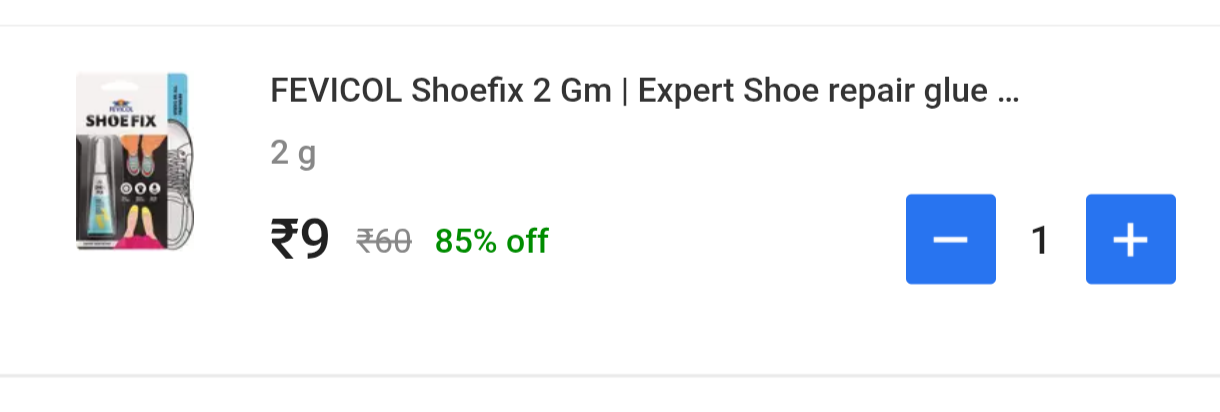The image size is (1220, 412).
Task: Click the 2 g weight label
Action: (293, 154)
